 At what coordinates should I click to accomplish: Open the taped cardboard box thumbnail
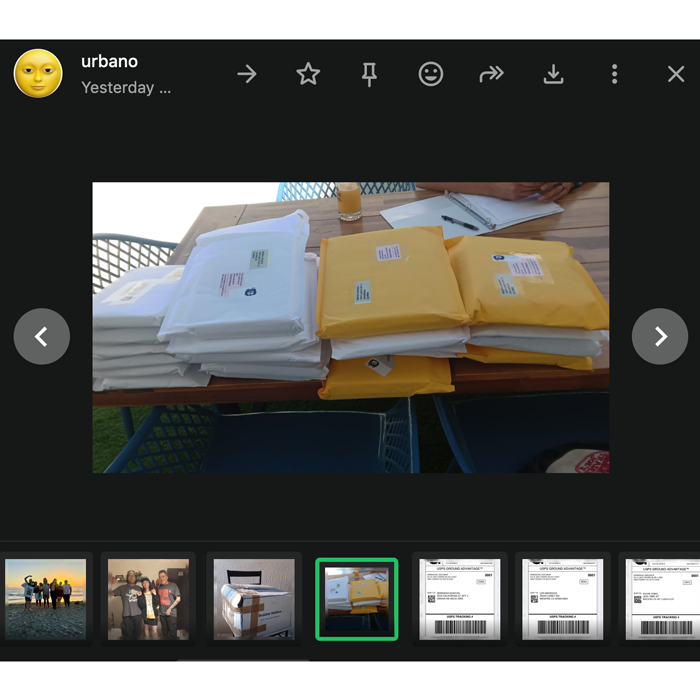(254, 598)
